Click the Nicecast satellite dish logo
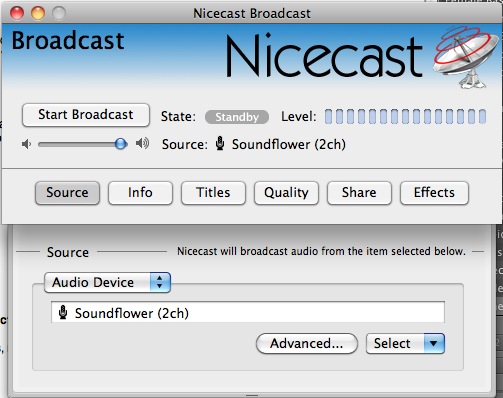This screenshot has width=503, height=398. [466, 57]
